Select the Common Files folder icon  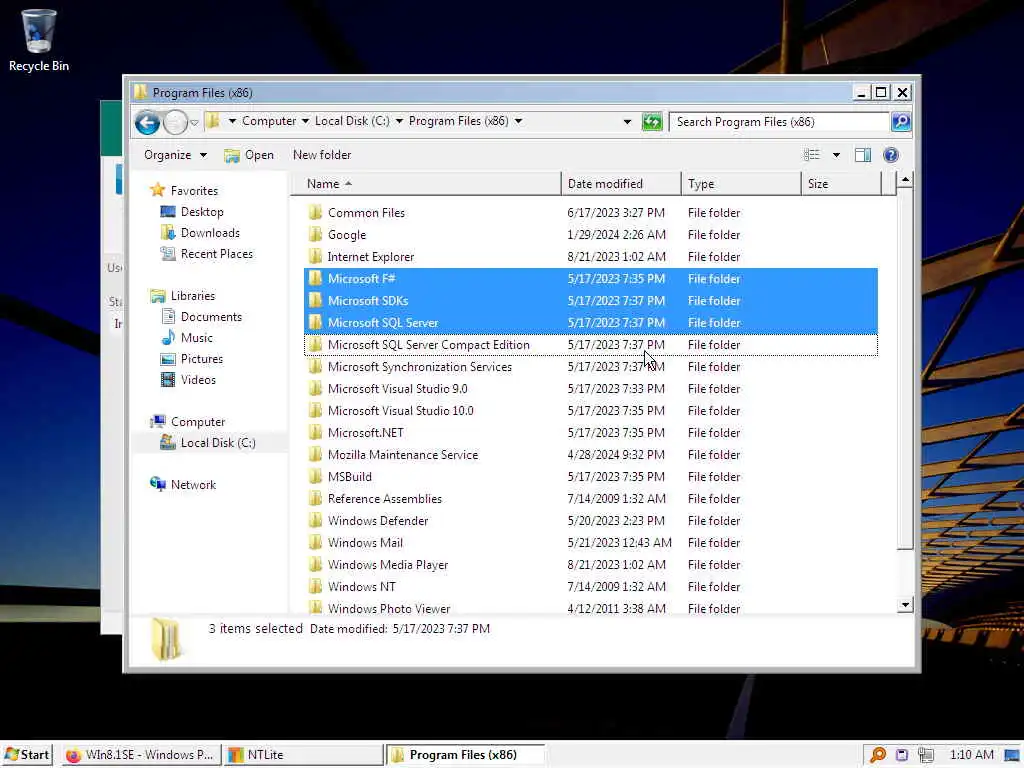(315, 212)
